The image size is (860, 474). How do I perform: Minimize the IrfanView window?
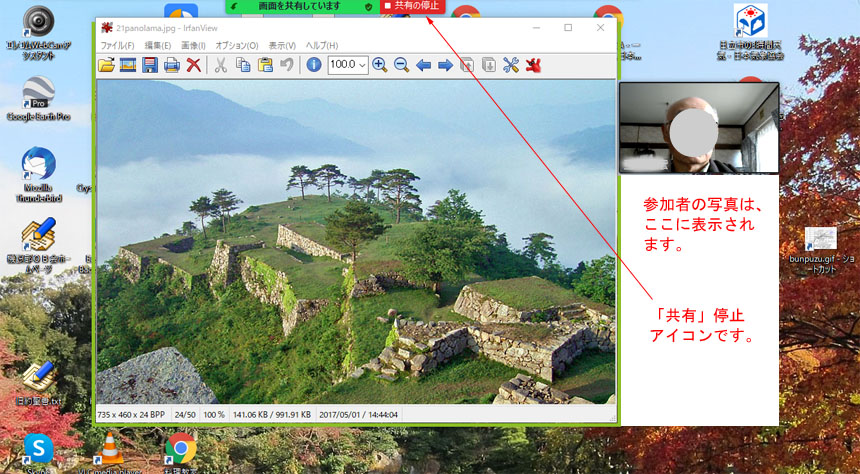[536, 27]
